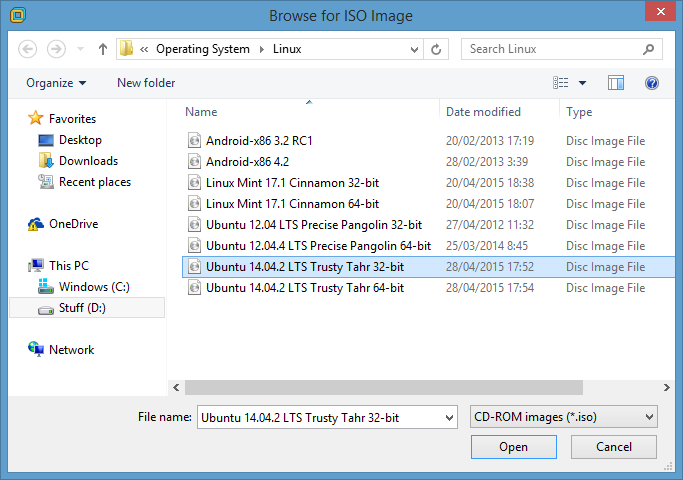This screenshot has height=480, width=683.
Task: Select This PC in navigation pane
Action: coord(69,266)
